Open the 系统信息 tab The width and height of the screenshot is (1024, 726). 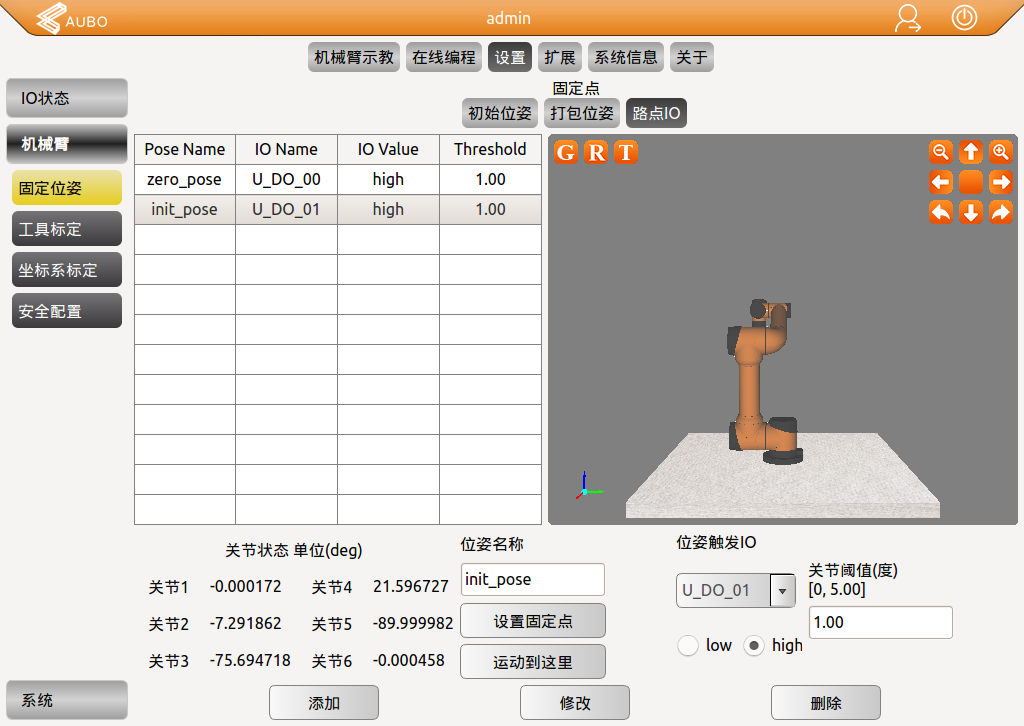[x=625, y=57]
